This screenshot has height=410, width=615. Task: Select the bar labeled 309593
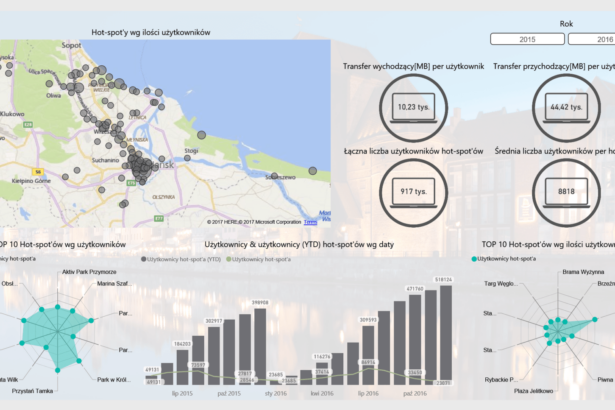tap(368, 355)
